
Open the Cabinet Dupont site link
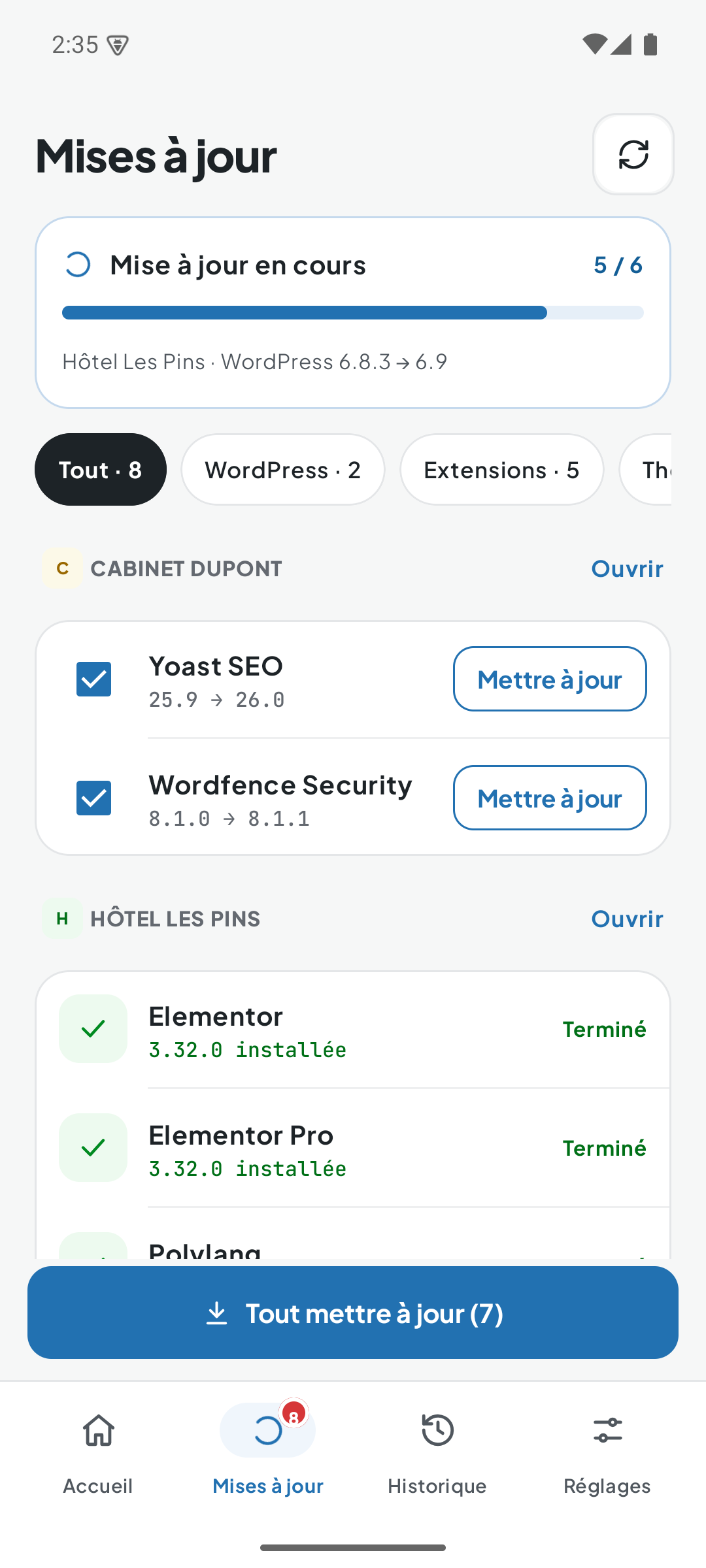(627, 568)
